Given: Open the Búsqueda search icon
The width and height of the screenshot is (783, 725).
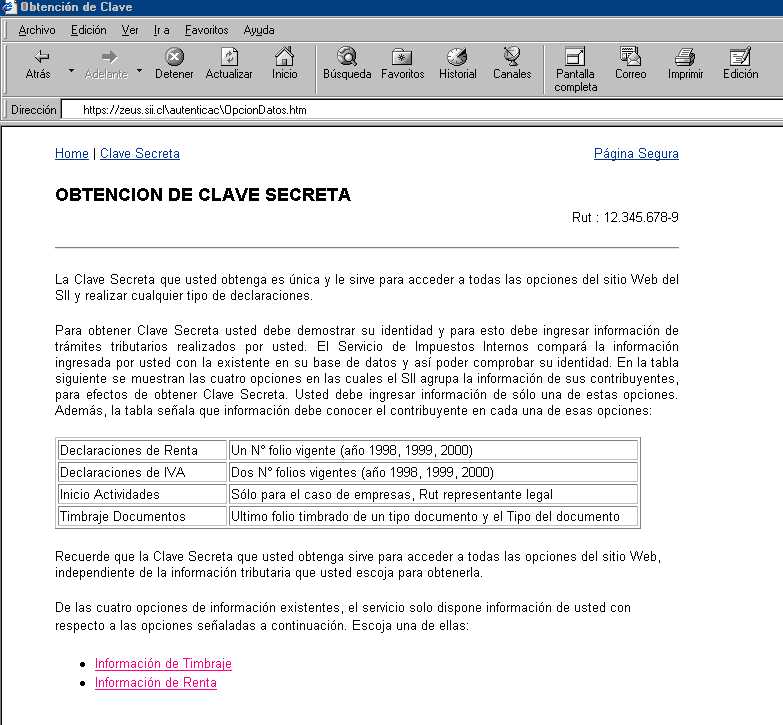Looking at the screenshot, I should click(347, 58).
